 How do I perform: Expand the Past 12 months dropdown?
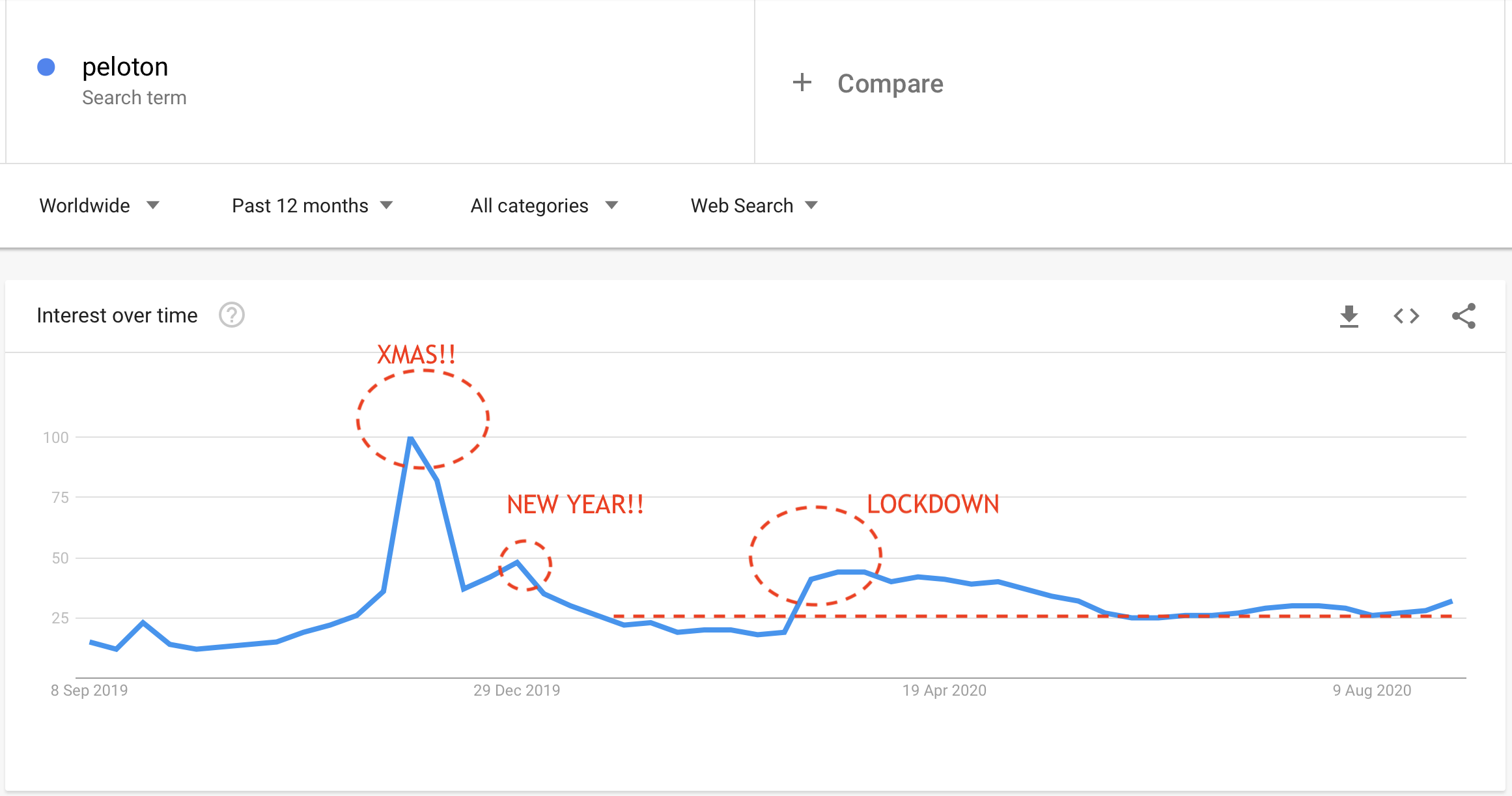(313, 206)
